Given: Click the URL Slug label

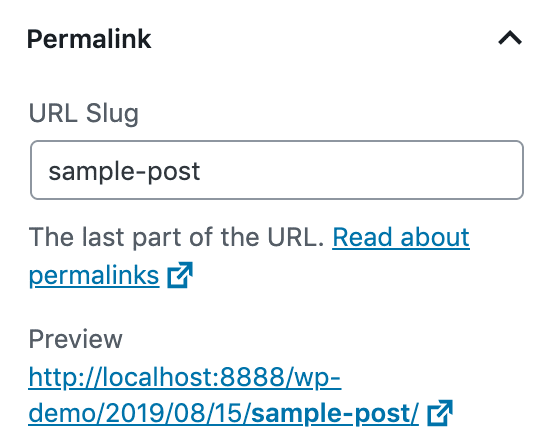Looking at the screenshot, I should point(84,114).
